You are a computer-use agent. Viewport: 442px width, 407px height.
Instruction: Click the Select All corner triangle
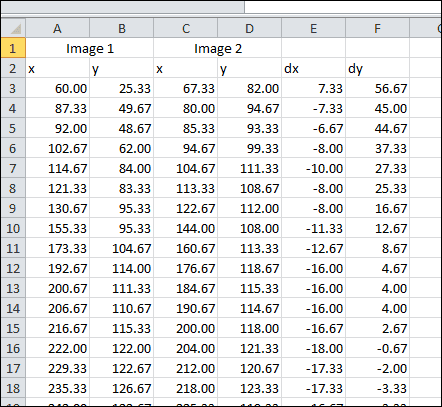[x=13, y=28]
